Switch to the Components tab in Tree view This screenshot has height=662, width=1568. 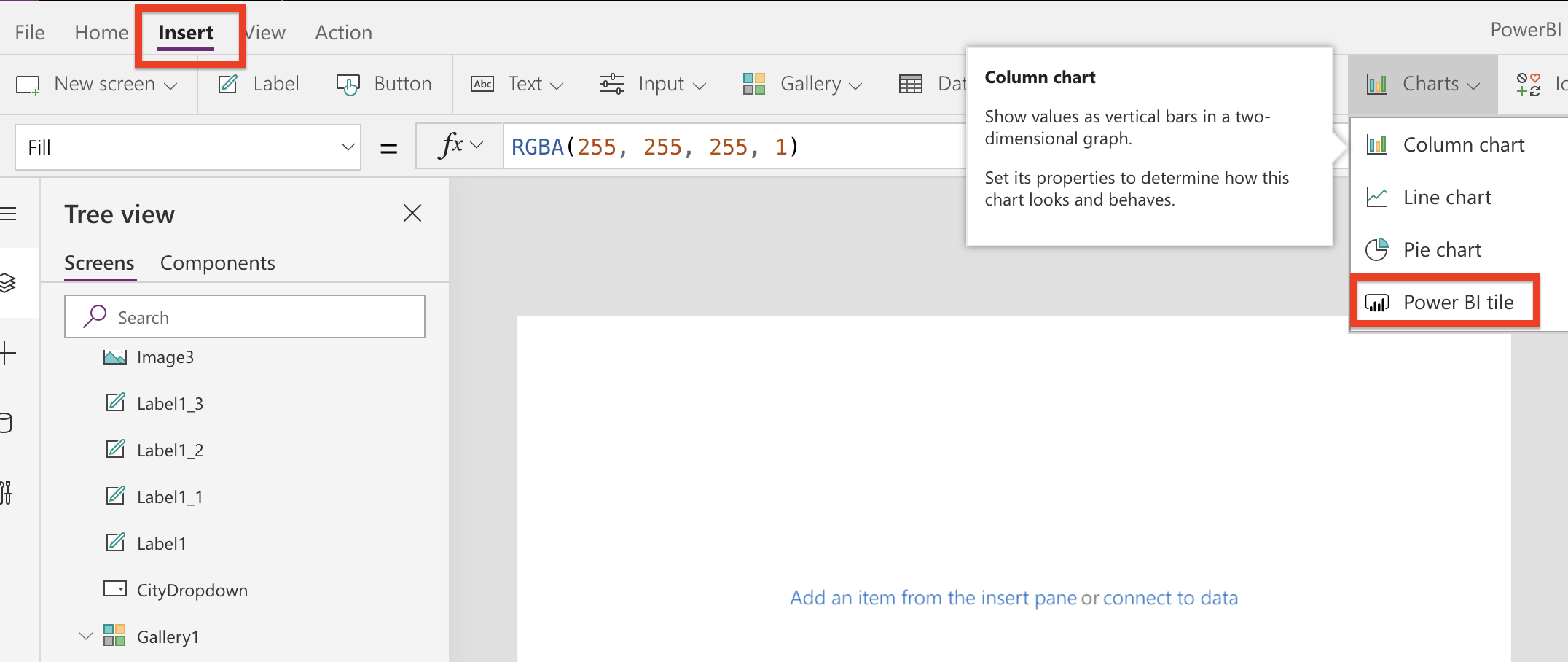217,262
